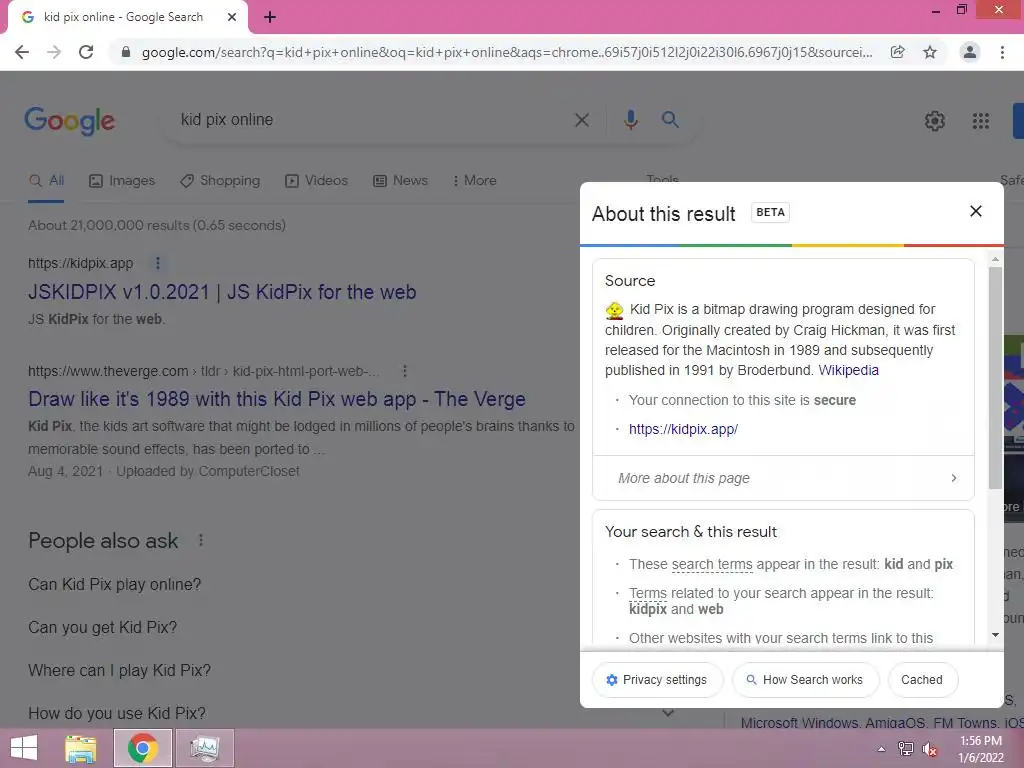
Task: Bookmark this tab with the star icon
Action: pos(930,52)
